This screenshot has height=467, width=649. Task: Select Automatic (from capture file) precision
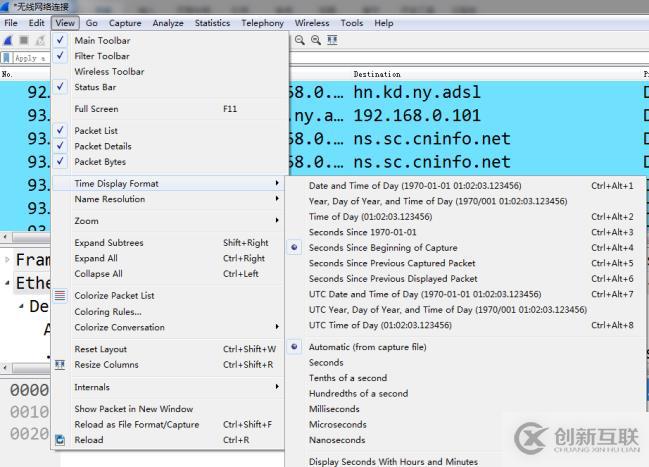[x=368, y=347]
